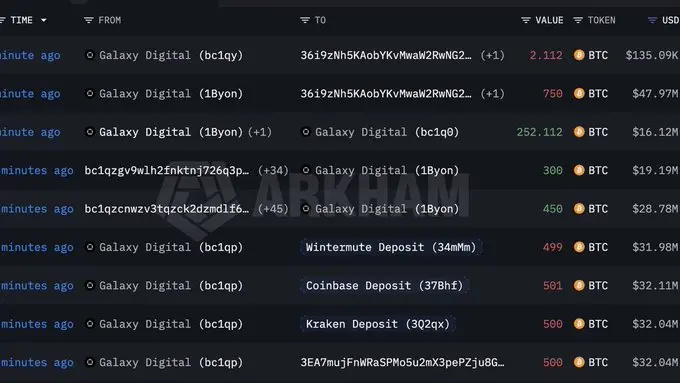680x383 pixels.
Task: Expand (+1) recipients in 750 BTC row
Action: pos(492,94)
